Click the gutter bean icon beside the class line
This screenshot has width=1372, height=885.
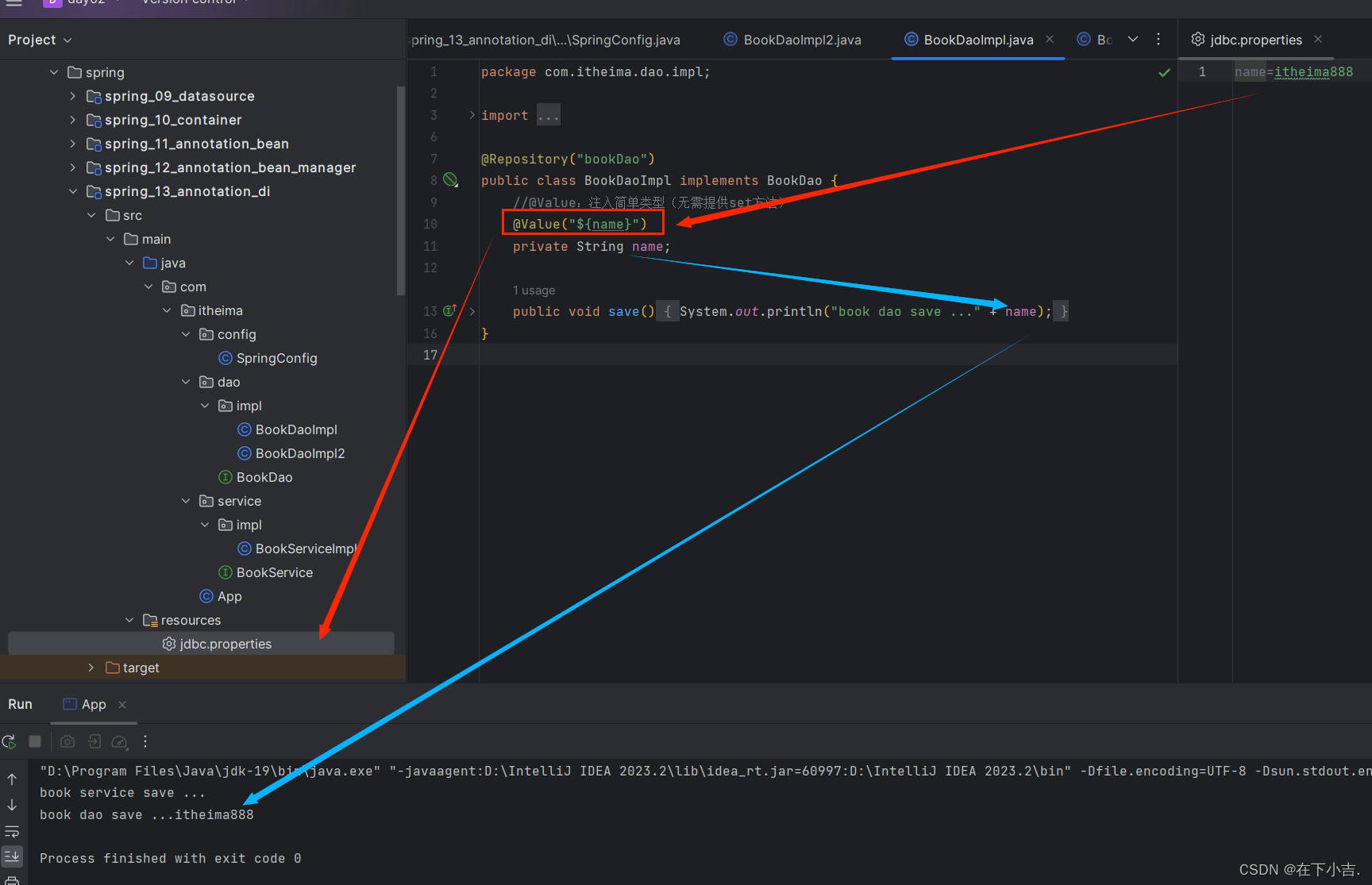450,180
